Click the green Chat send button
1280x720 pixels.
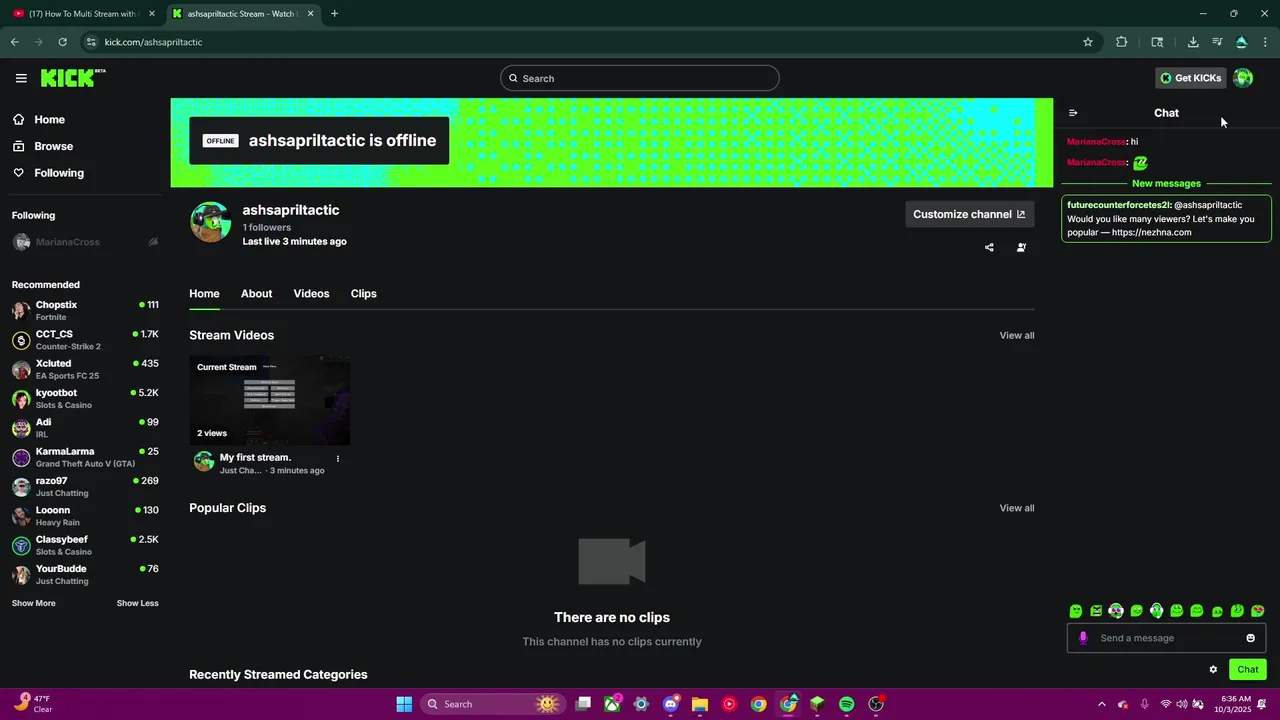[x=1248, y=670]
